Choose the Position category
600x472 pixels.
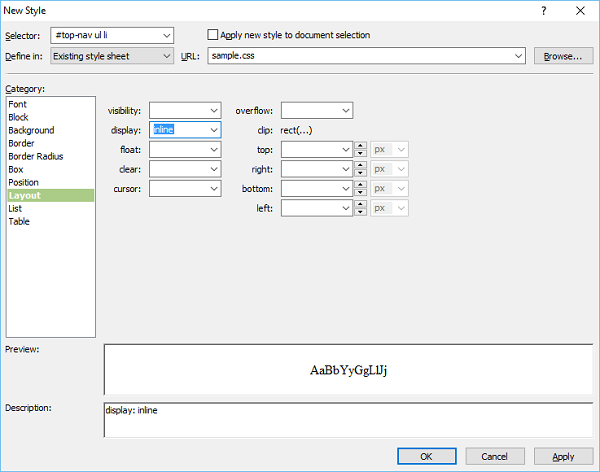(24, 182)
